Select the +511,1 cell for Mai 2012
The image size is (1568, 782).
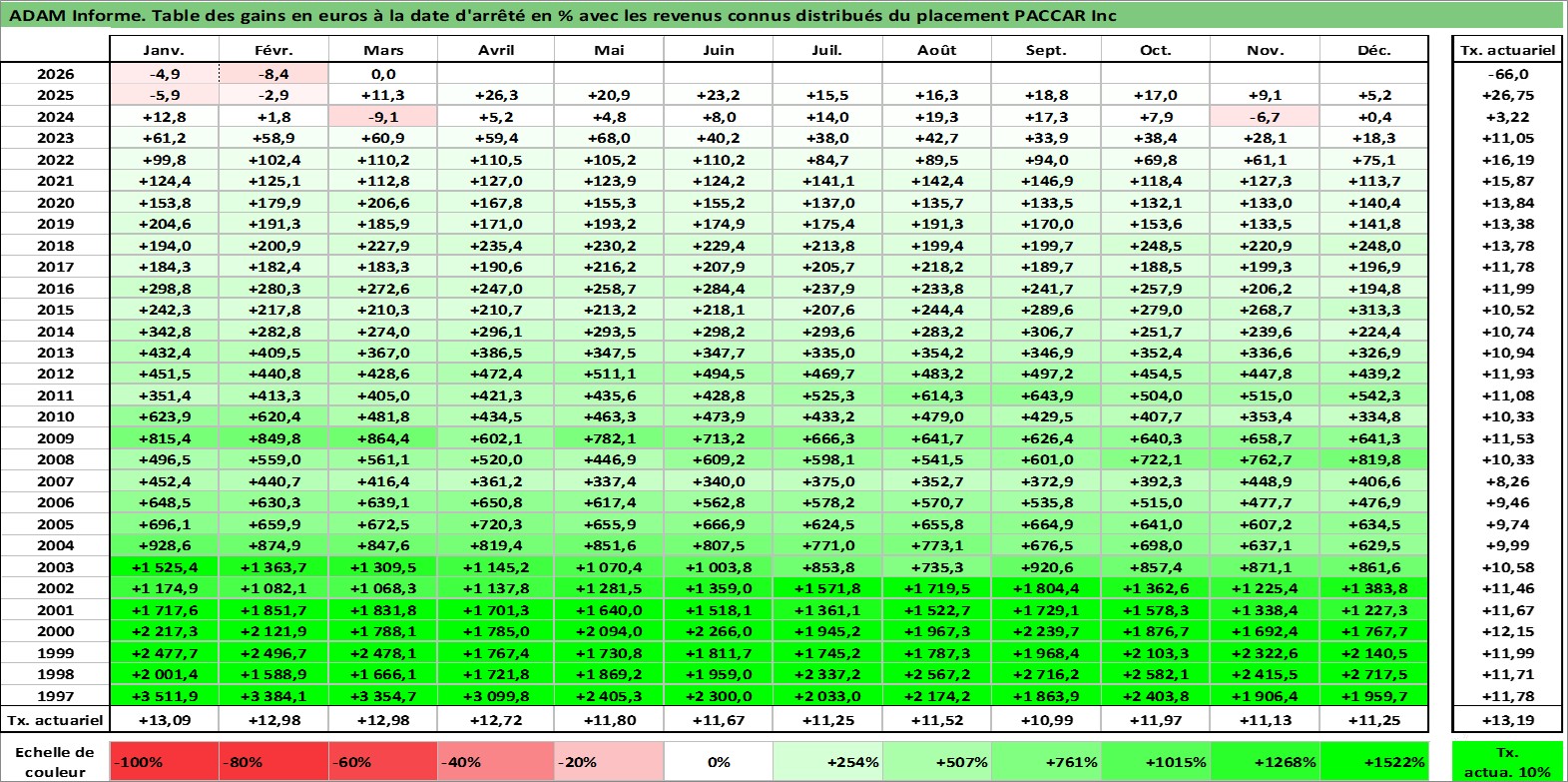609,374
